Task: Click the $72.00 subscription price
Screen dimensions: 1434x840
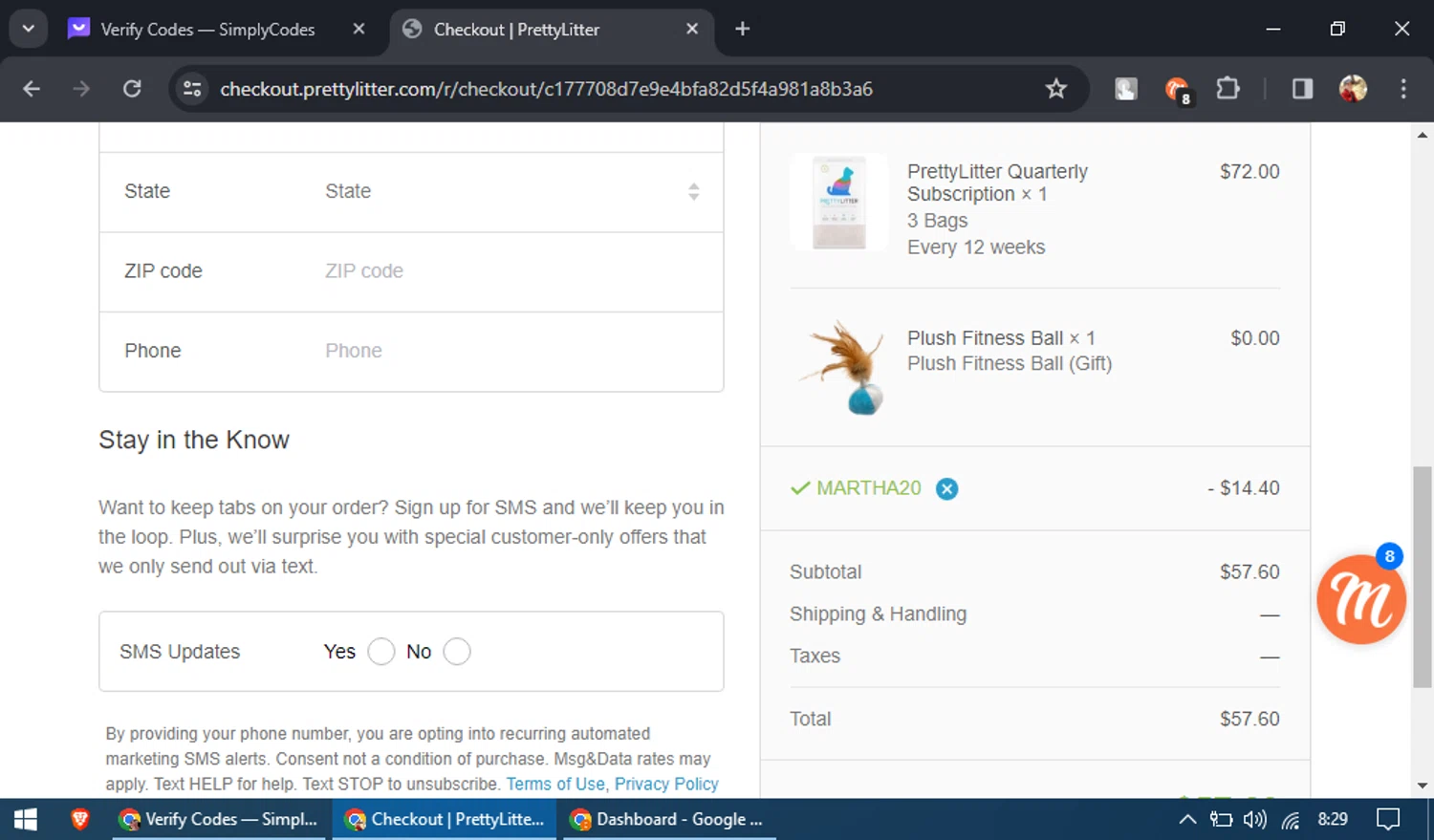Action: click(x=1249, y=172)
